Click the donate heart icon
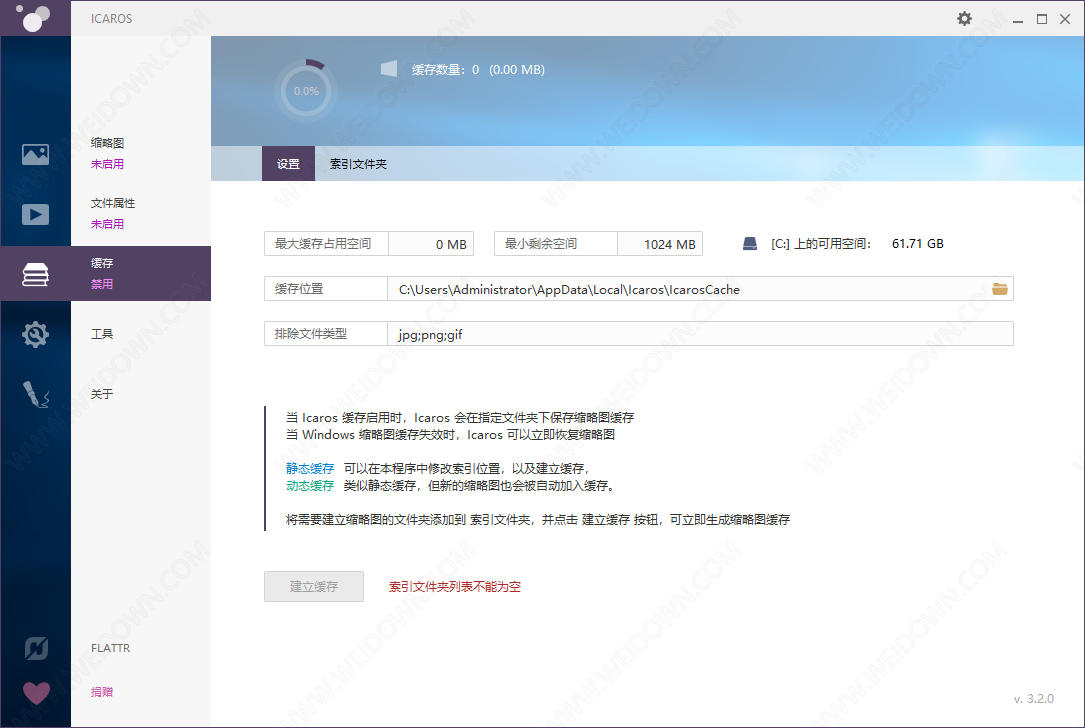The height and width of the screenshot is (728, 1085). [x=36, y=692]
